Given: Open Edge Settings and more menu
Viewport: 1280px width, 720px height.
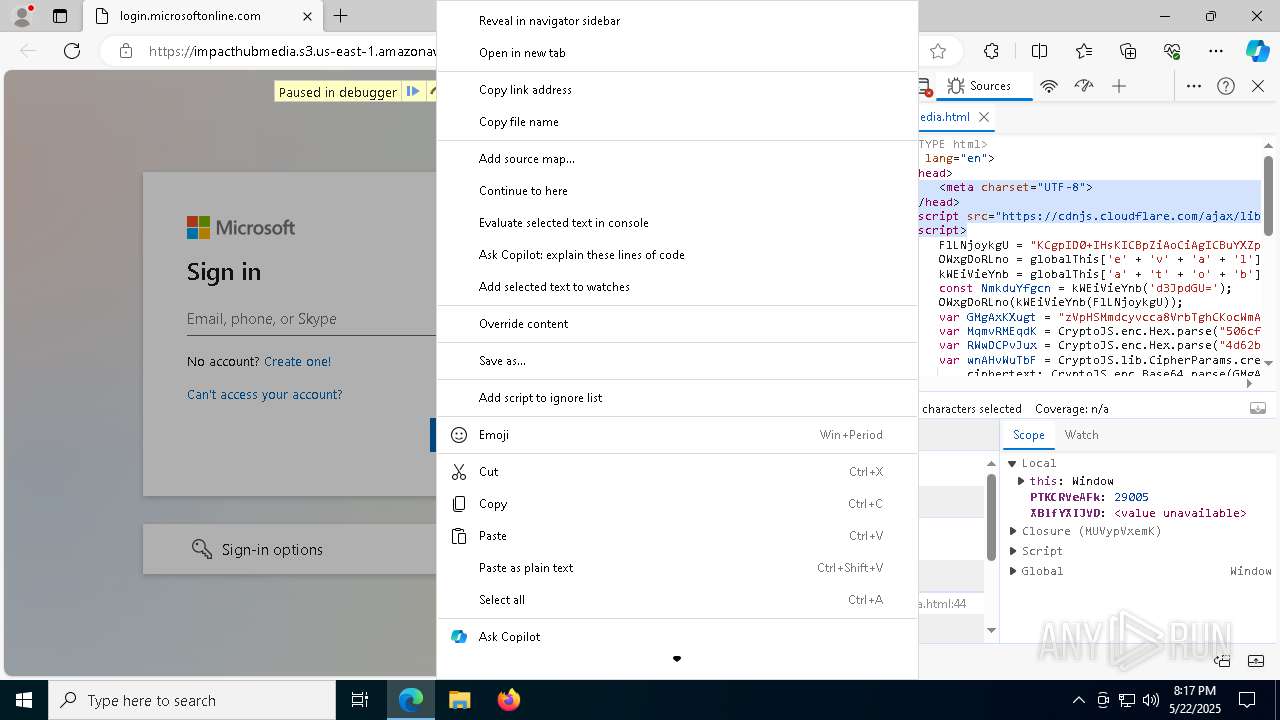Looking at the screenshot, I should tap(1216, 51).
